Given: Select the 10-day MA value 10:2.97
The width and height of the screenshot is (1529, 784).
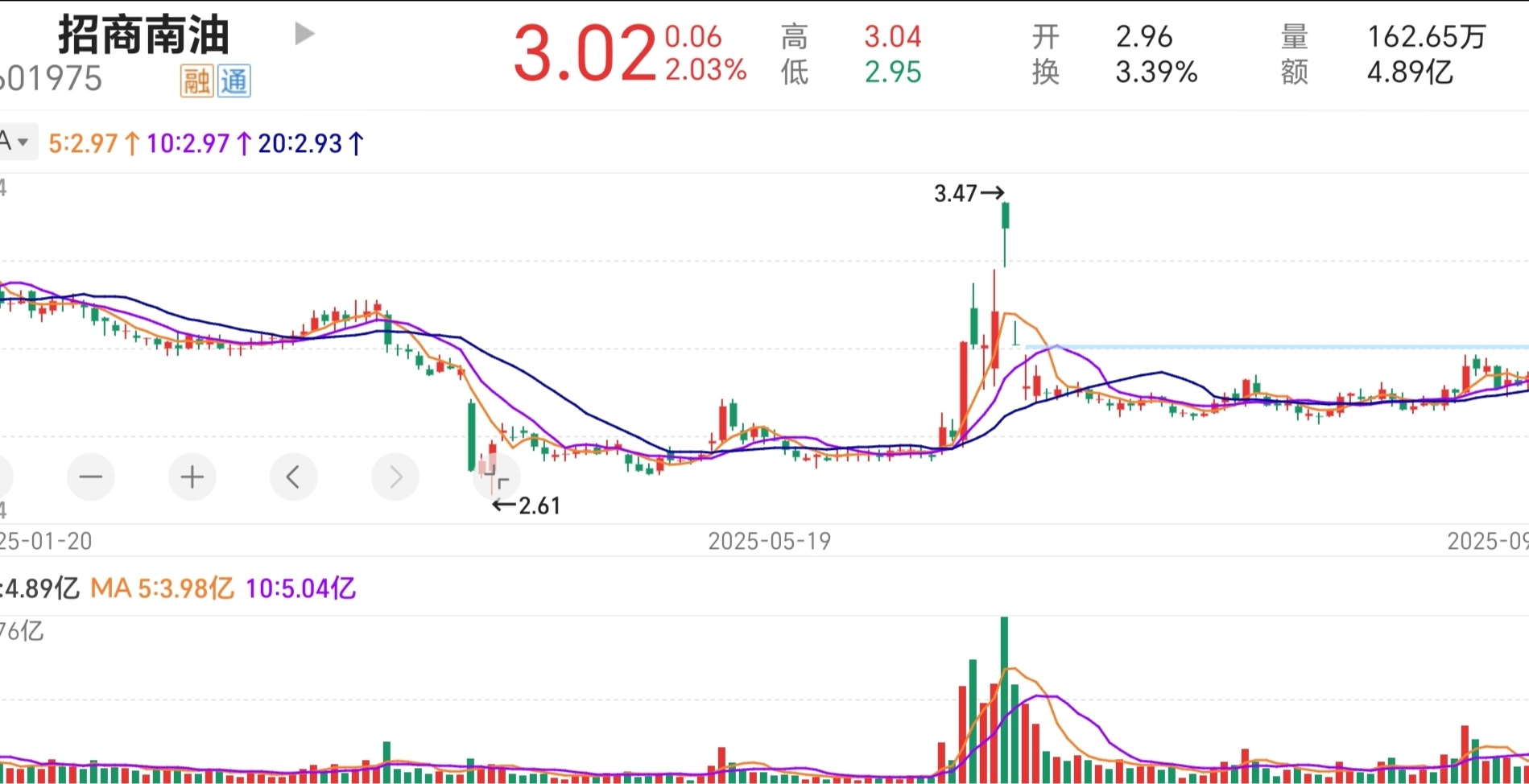Looking at the screenshot, I should click(x=199, y=143).
